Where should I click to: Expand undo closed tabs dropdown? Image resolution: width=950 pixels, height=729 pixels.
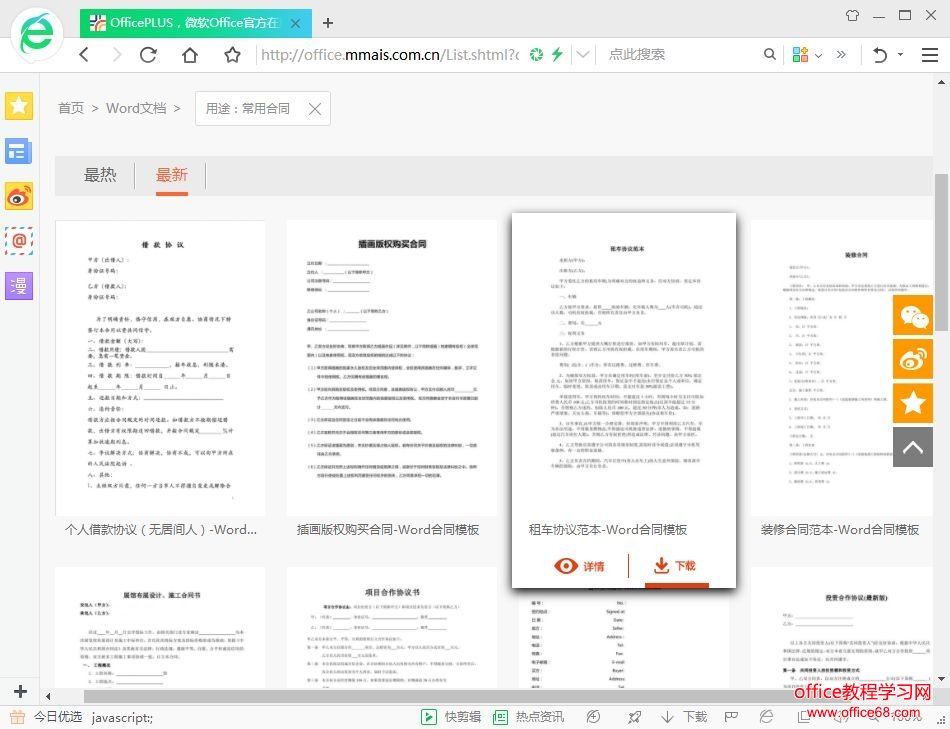pos(900,55)
